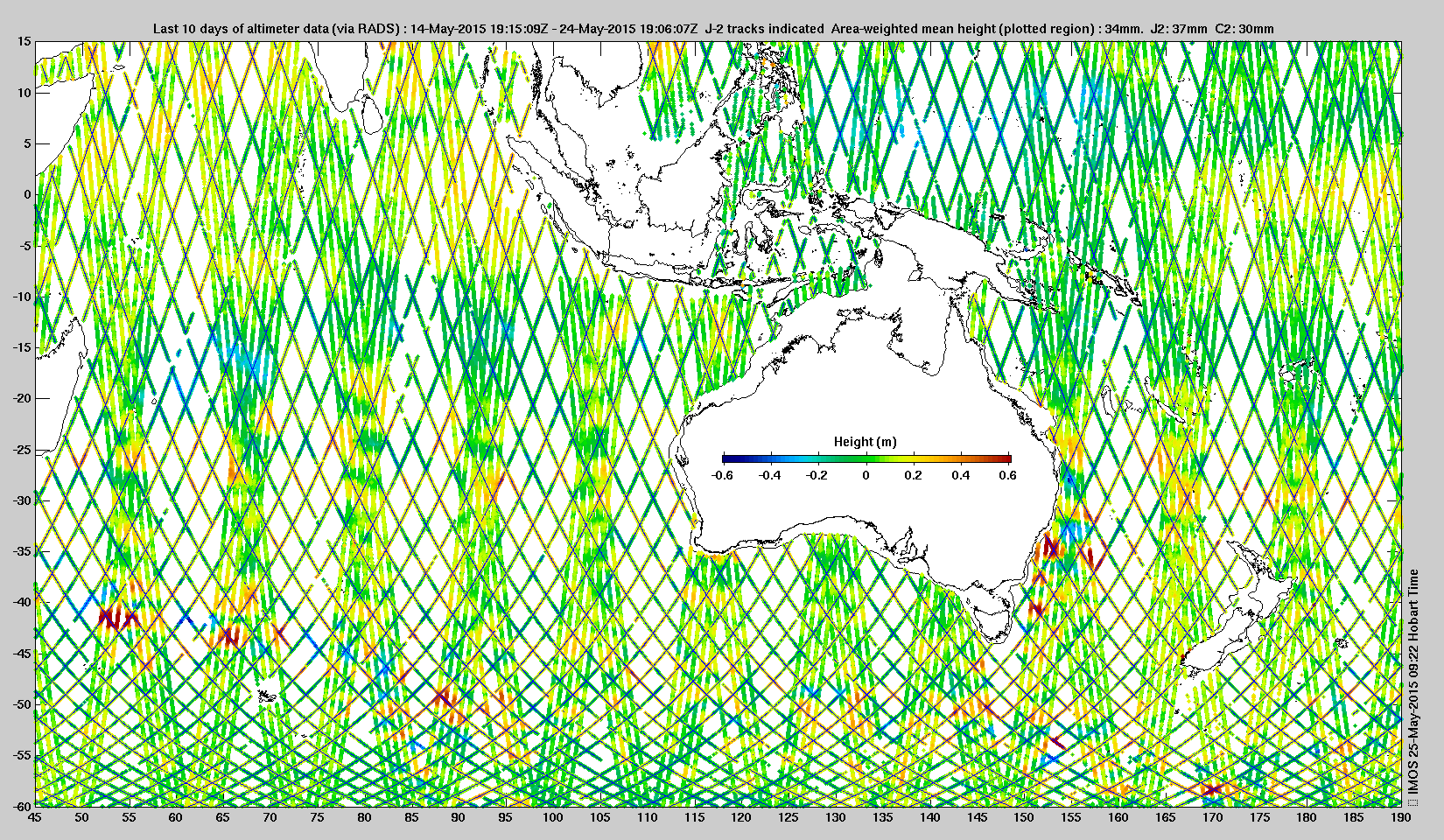Click longitude tick label "100" on x-axis

pyautogui.click(x=552, y=817)
